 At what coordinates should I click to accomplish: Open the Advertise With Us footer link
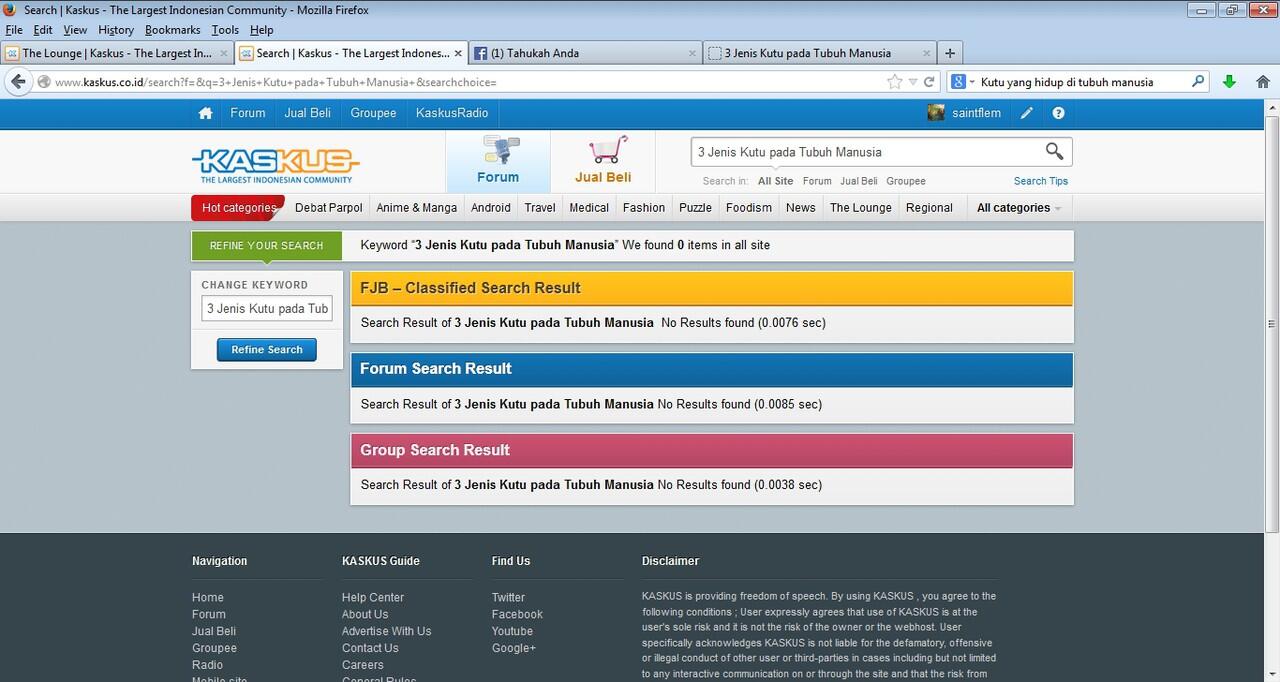pos(386,631)
